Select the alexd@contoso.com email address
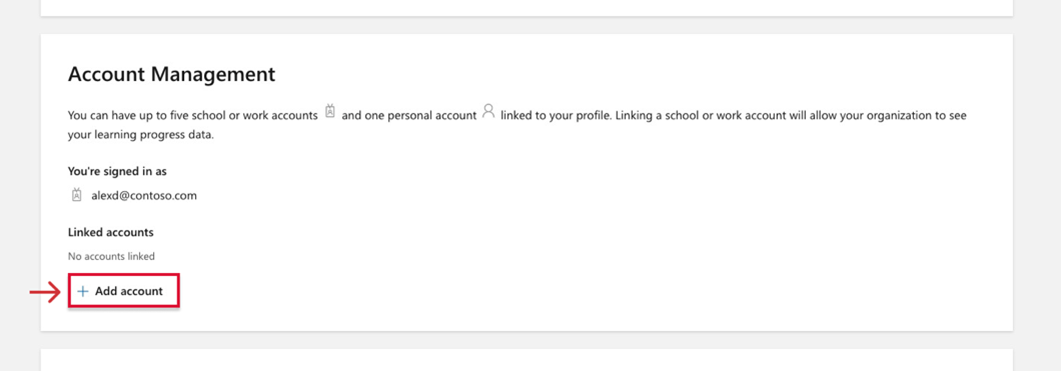Image resolution: width=1061 pixels, height=371 pixels. (144, 196)
